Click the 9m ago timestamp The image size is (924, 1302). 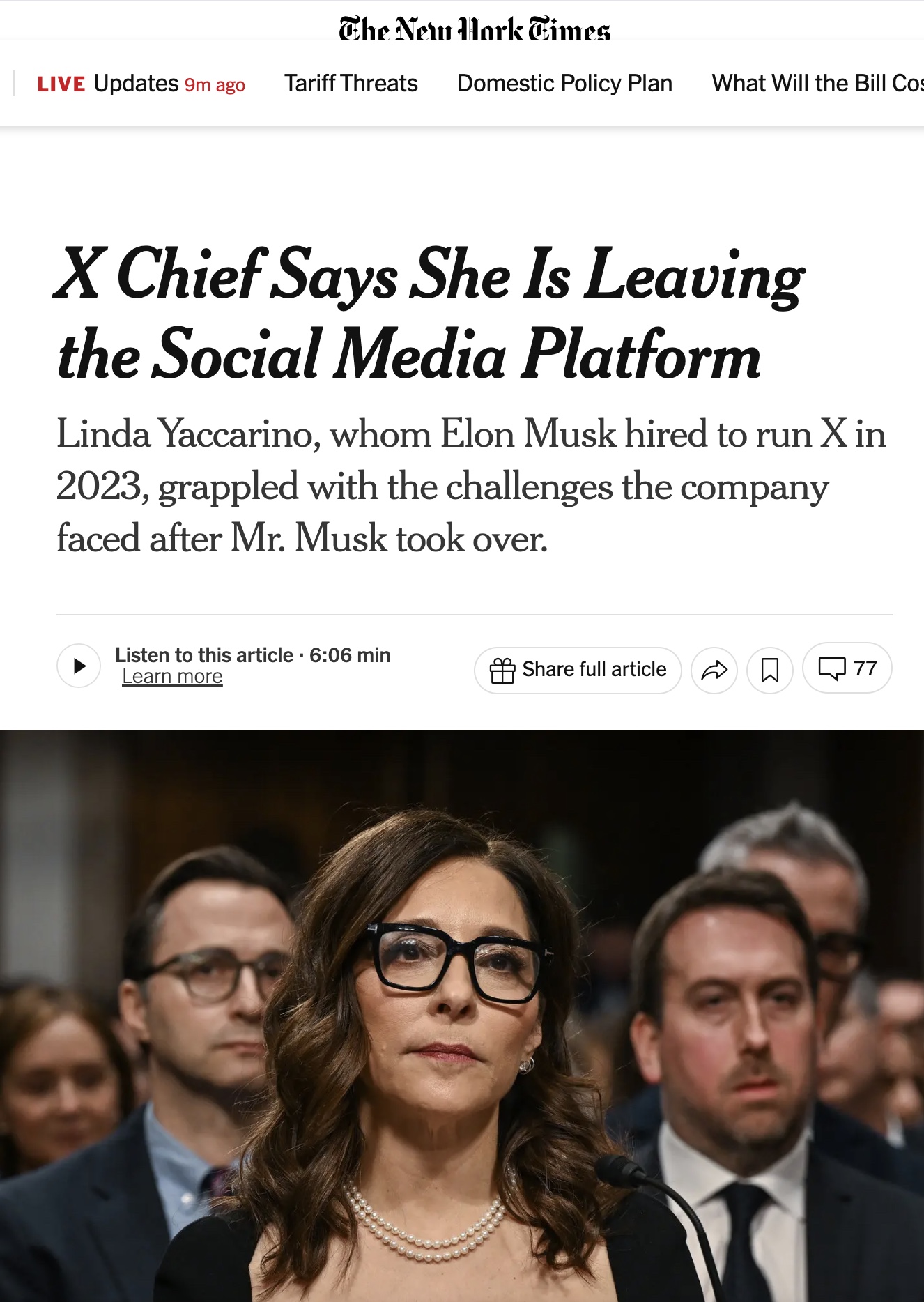[215, 85]
